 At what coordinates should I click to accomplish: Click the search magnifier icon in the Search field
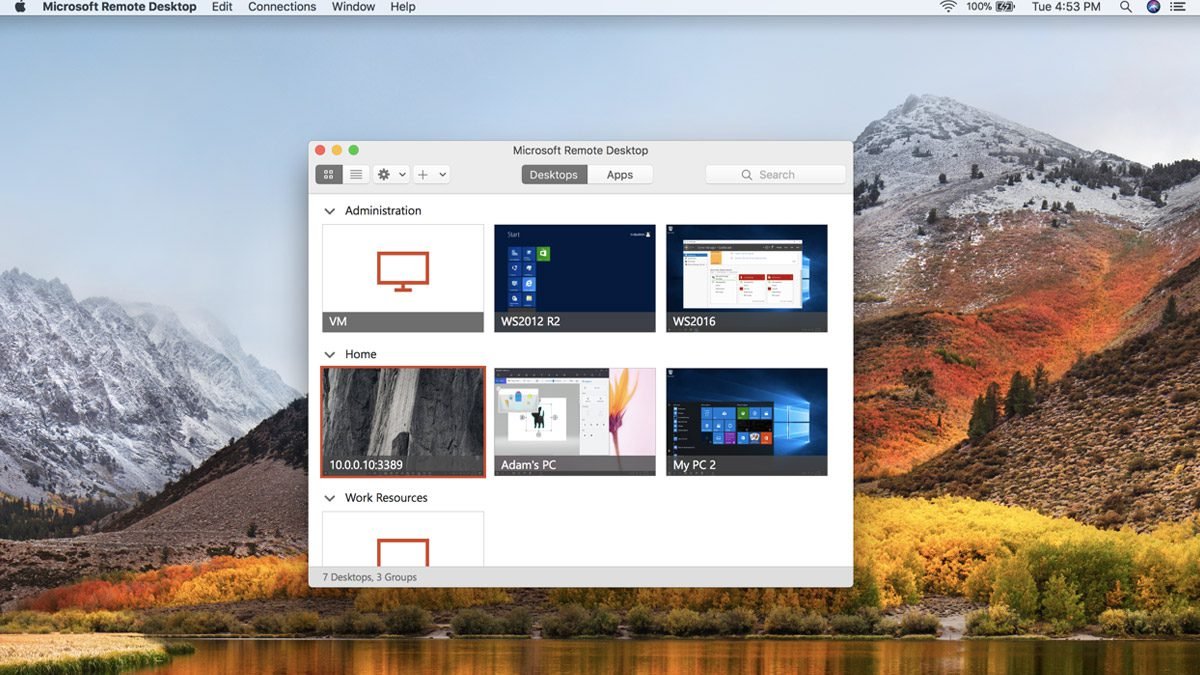coord(747,175)
